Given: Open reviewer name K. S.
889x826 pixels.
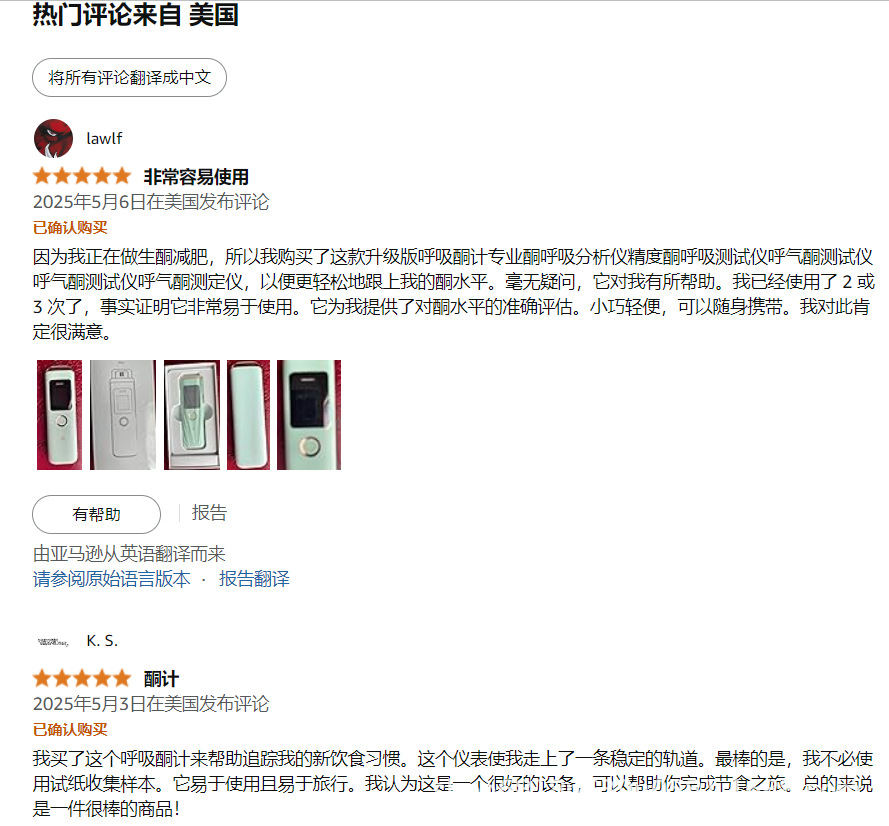Looking at the screenshot, I should [x=102, y=641].
